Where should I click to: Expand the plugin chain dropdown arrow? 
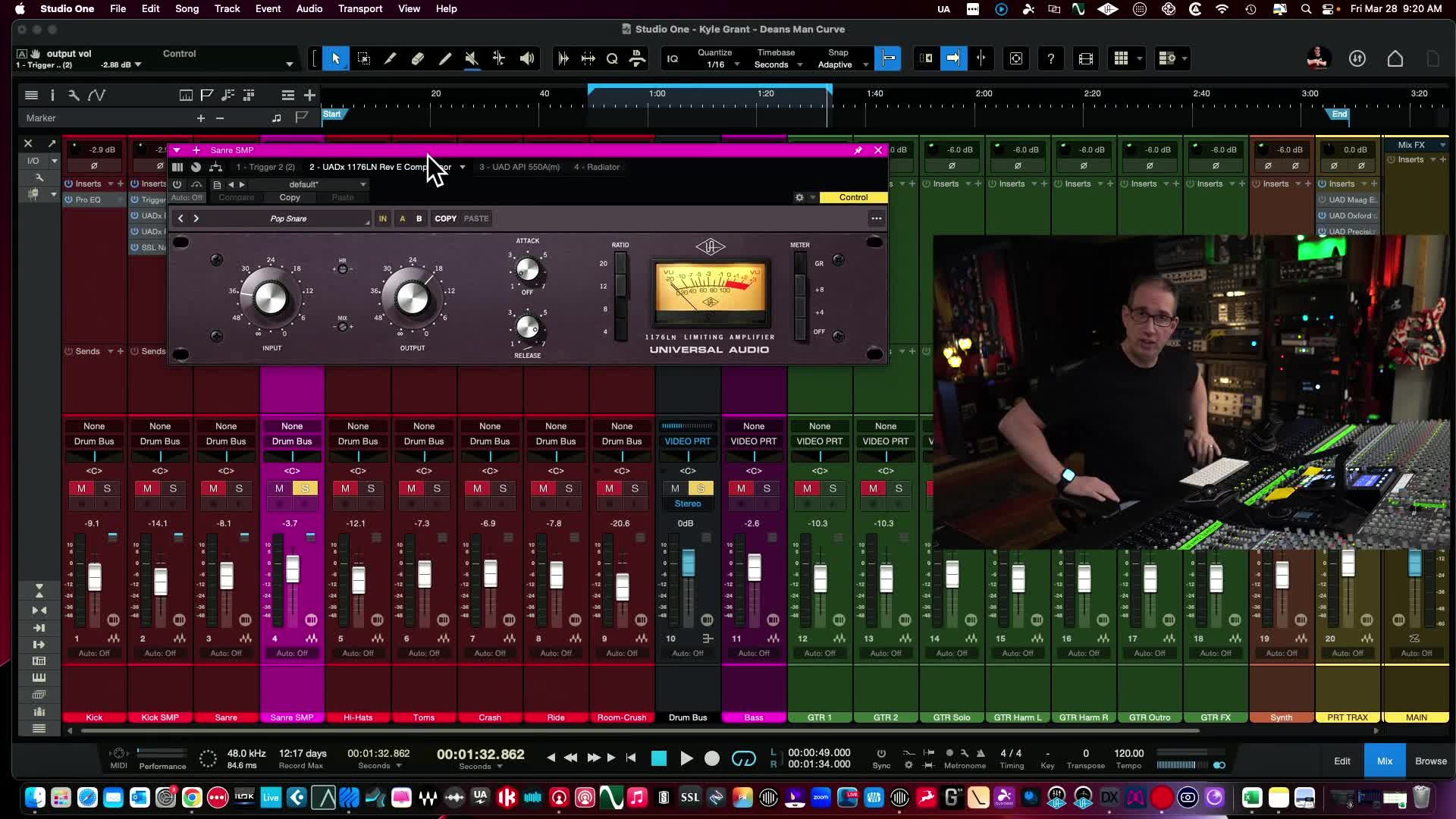[462, 167]
